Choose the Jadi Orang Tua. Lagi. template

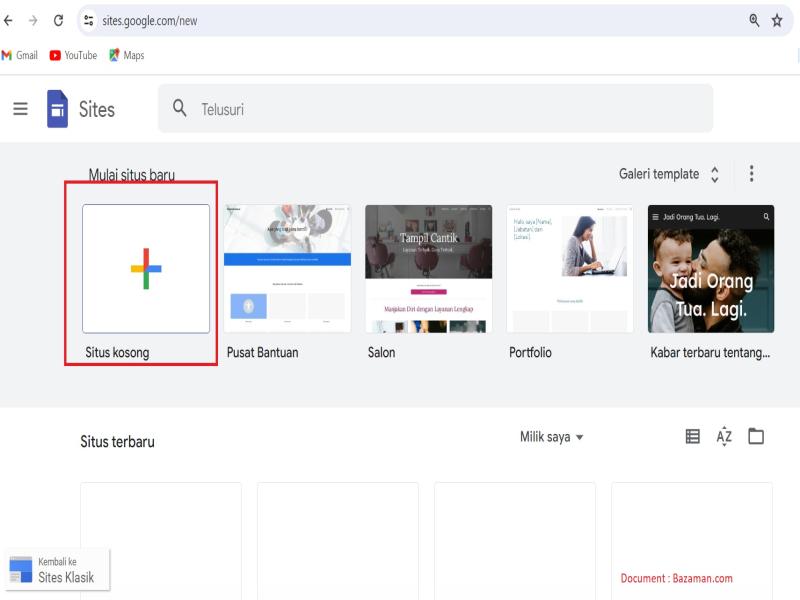711,269
